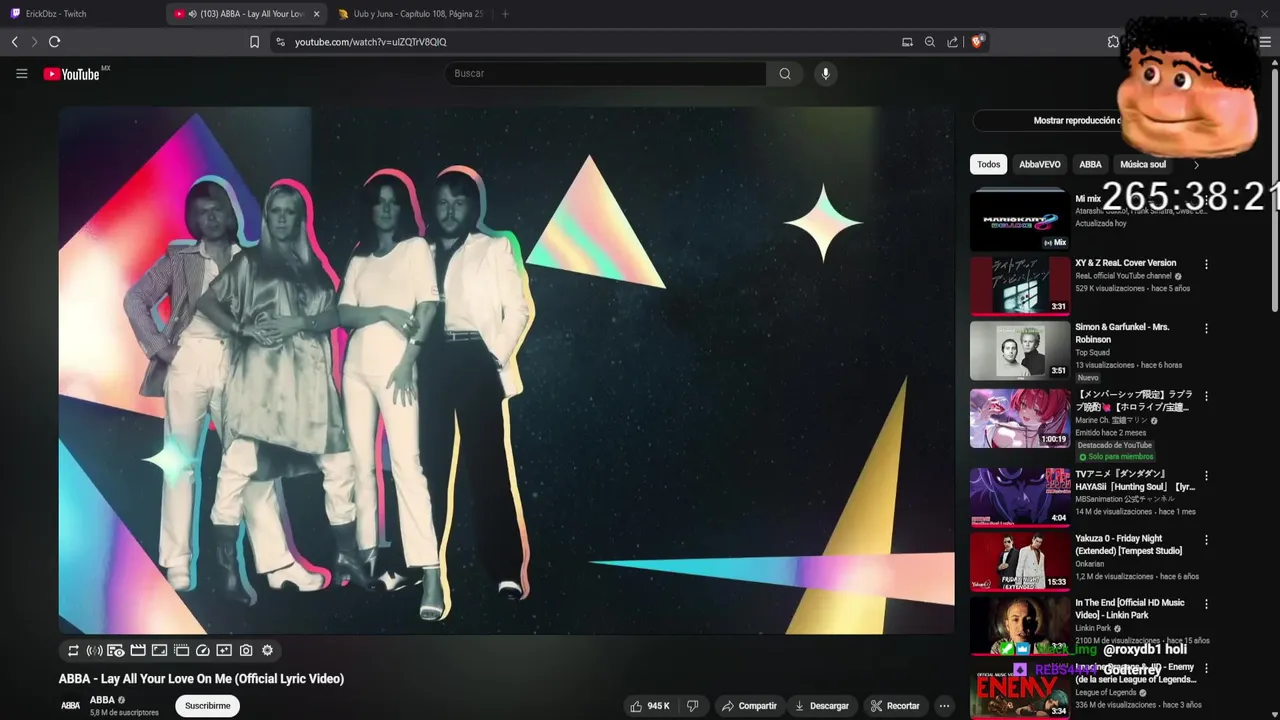Open Yakuza 0 - Friday Night thumbnail
This screenshot has width=1280, height=720.
(x=1020, y=561)
